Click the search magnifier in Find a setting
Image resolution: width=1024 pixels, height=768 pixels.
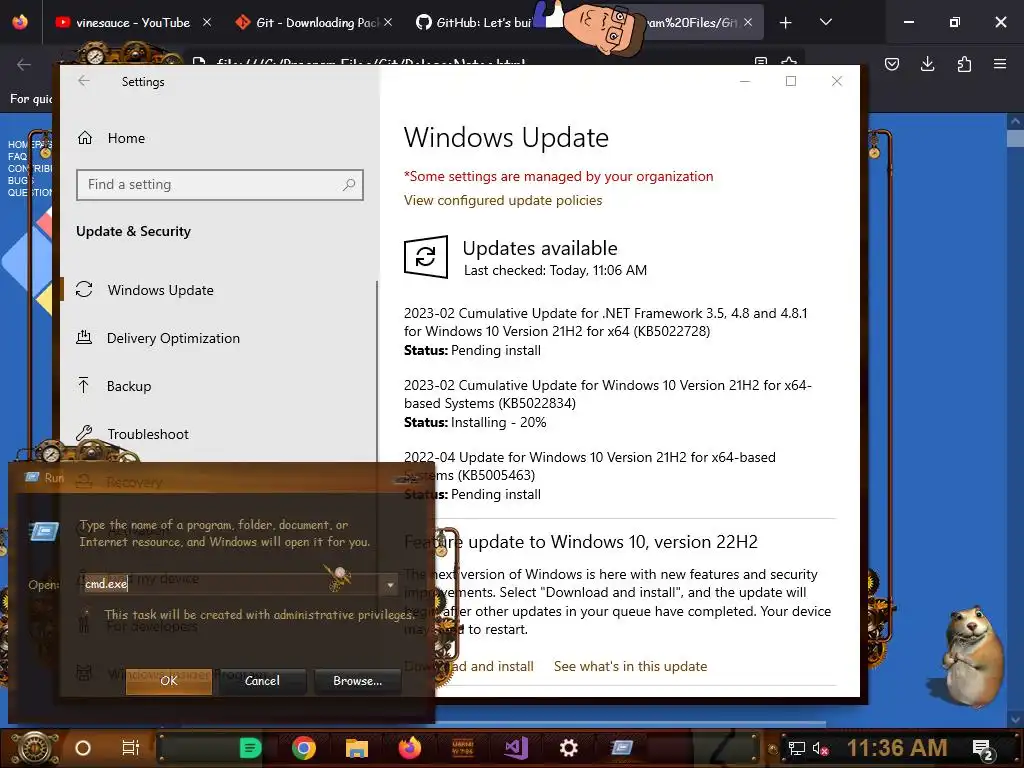(x=349, y=185)
